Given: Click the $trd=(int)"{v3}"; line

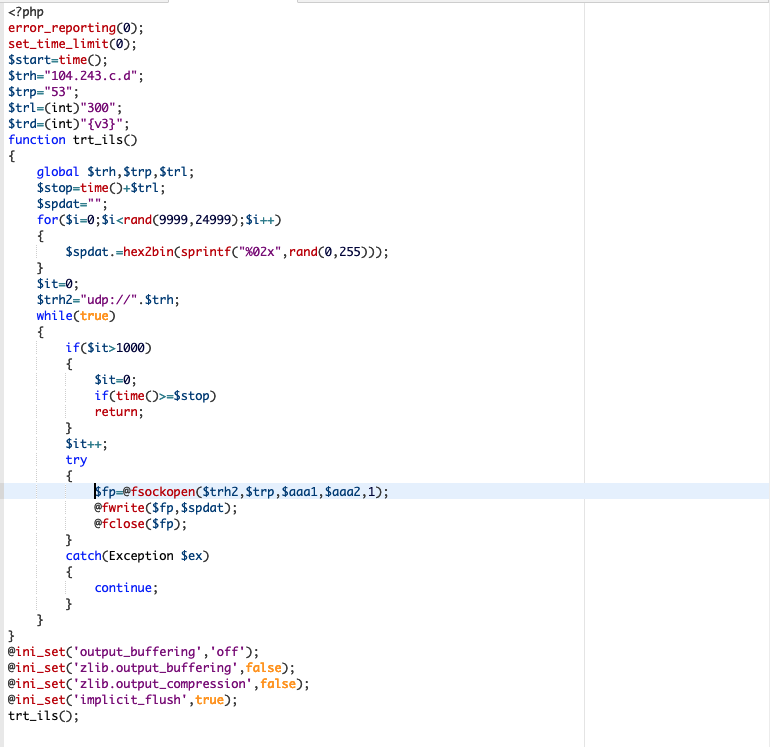Looking at the screenshot, I should pos(68,124).
